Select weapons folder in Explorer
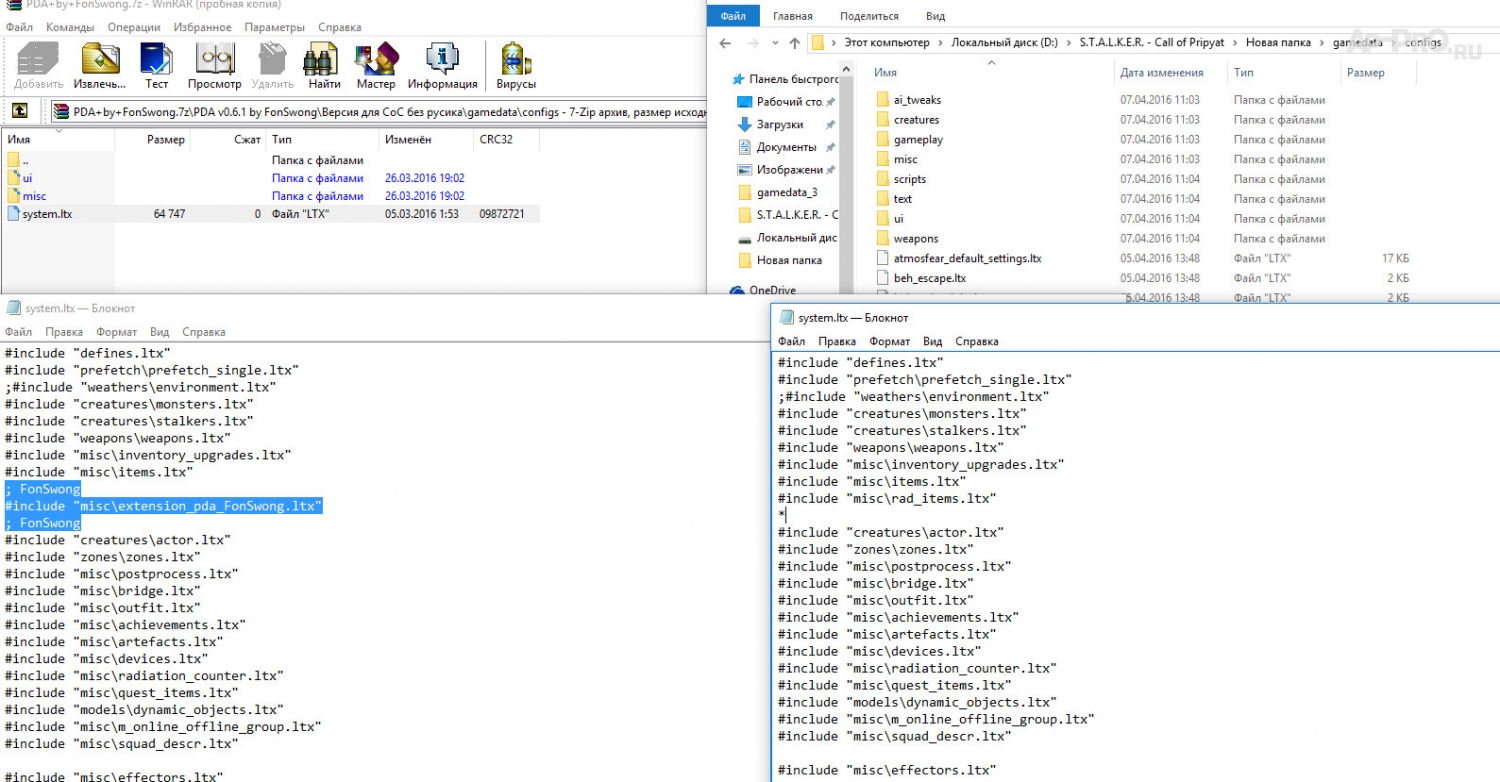1500x782 pixels. pyautogui.click(x=906, y=238)
